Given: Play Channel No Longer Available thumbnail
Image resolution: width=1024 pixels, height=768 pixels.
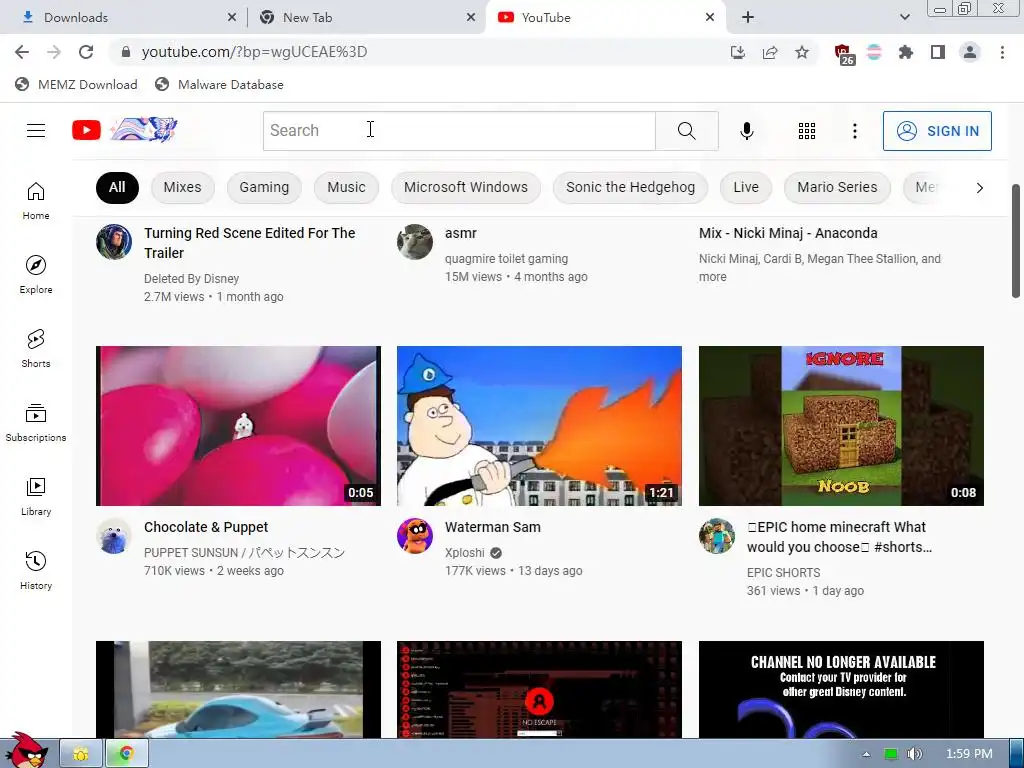Looking at the screenshot, I should click(840, 690).
